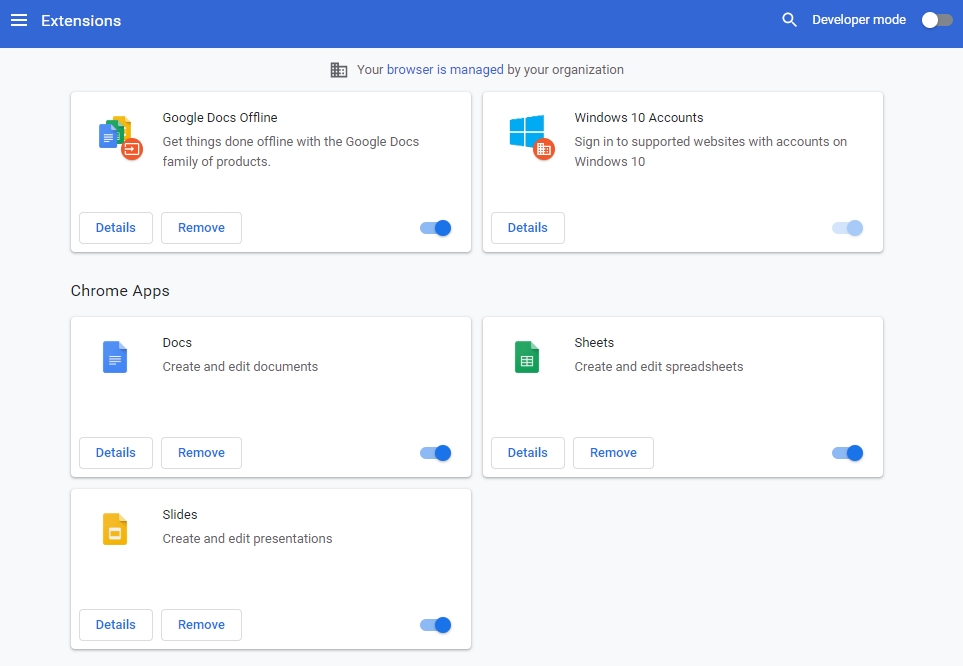Click the 'Slides' app name
This screenshot has height=666, width=963.
[180, 514]
